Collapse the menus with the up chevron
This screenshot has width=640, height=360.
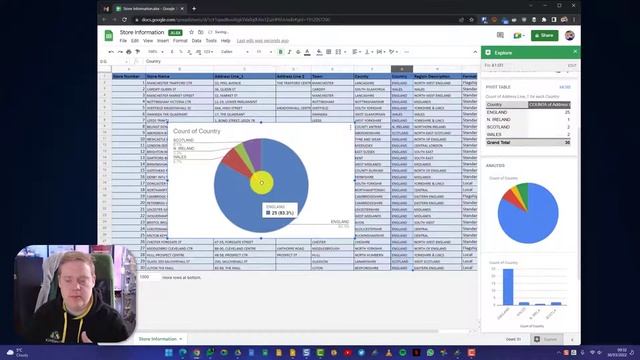coord(475,52)
